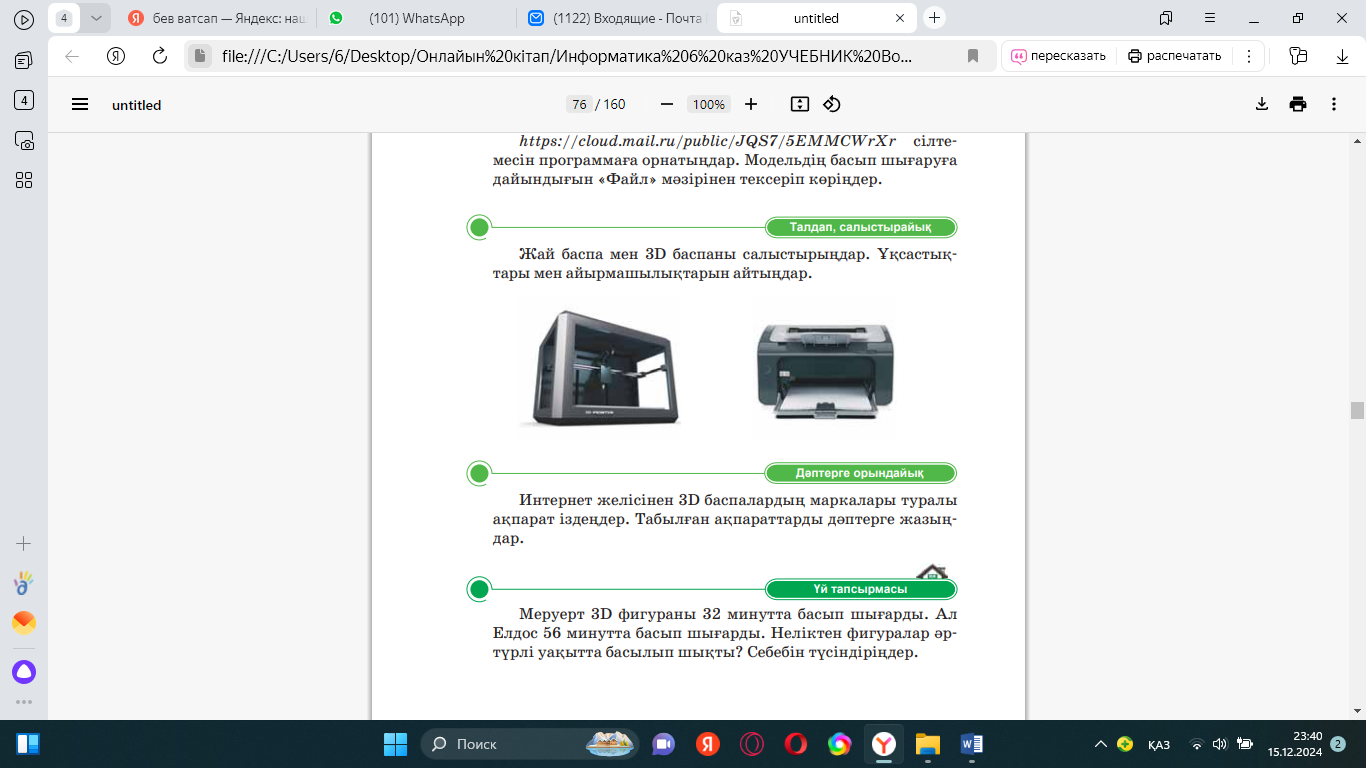
Task: Open the three-dot menu beside распечатать
Action: [x=1249, y=56]
